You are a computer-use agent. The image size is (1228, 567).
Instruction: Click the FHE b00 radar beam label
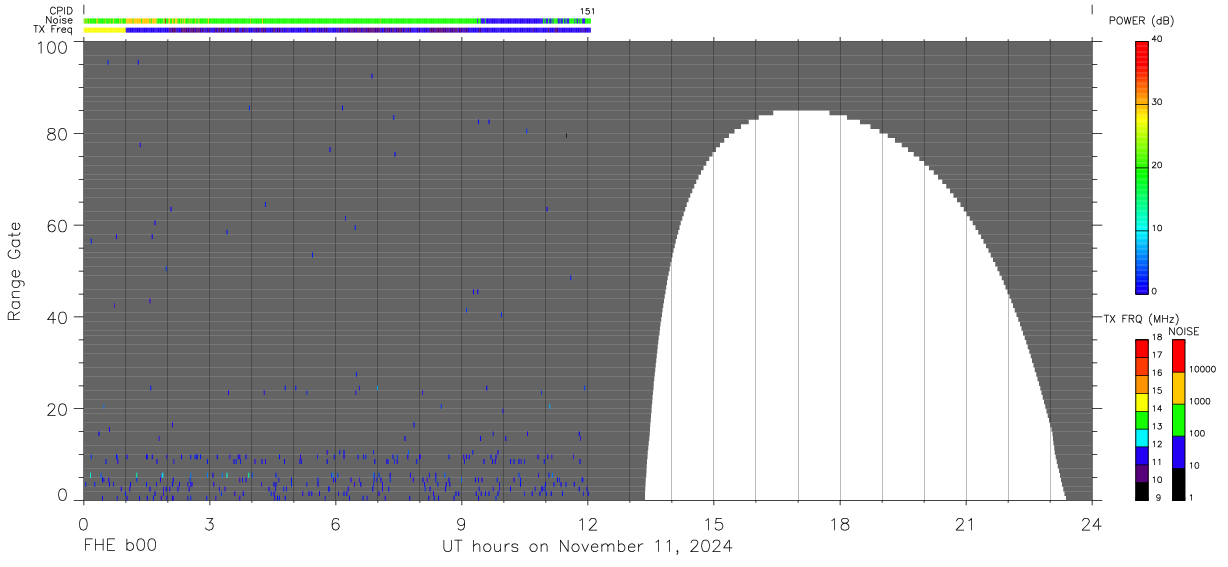(x=120, y=546)
